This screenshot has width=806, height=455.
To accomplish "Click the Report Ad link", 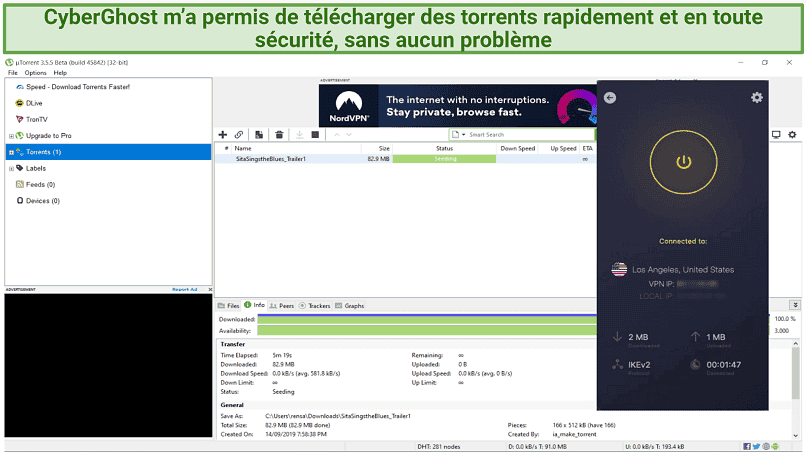I will [185, 289].
